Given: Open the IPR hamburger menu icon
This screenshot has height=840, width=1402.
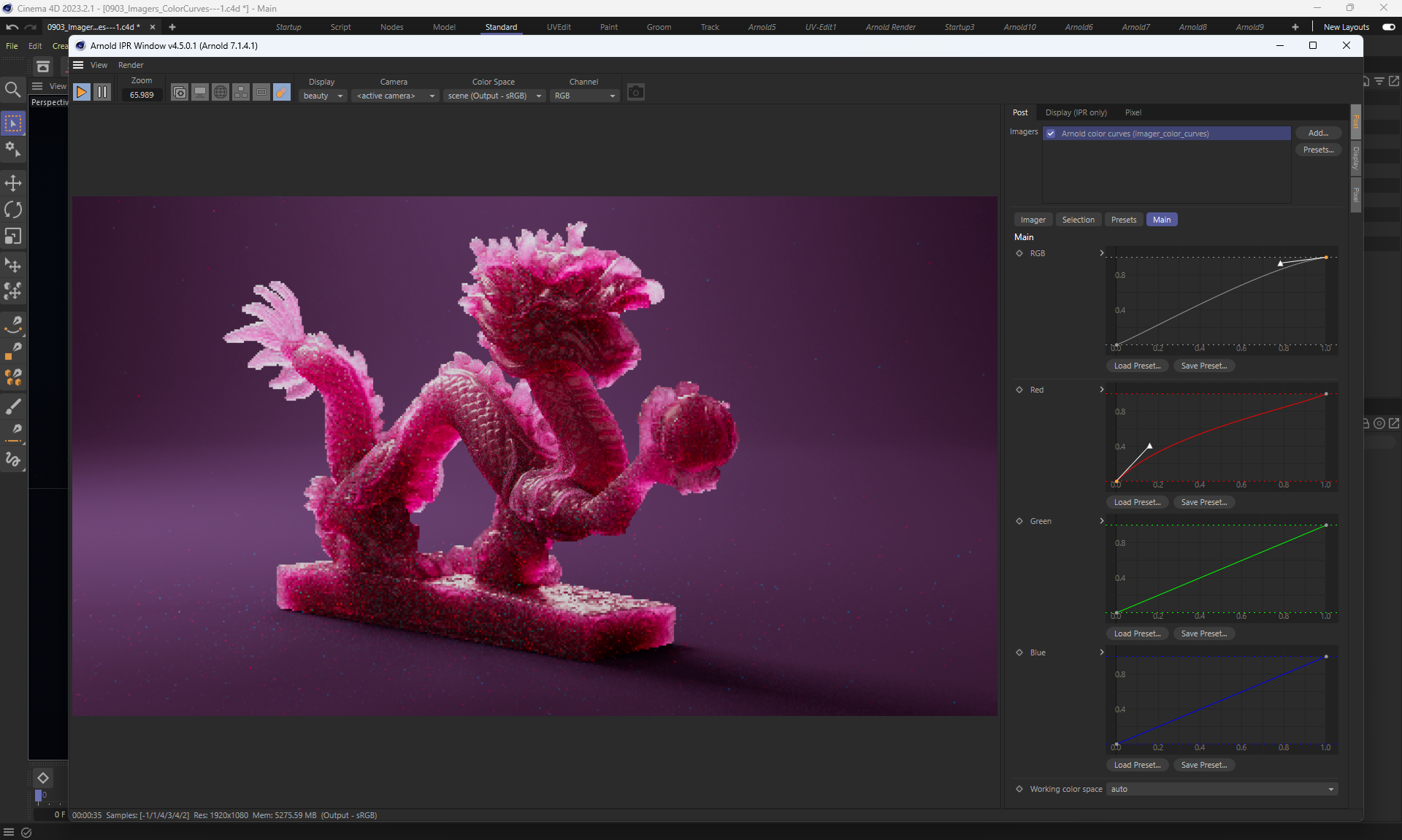Looking at the screenshot, I should 78,65.
